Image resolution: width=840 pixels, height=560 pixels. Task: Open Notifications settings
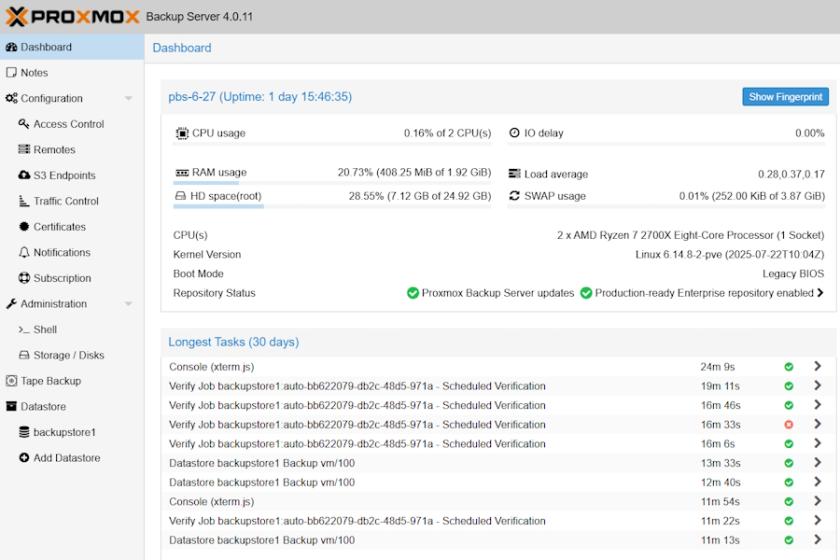[72, 253]
